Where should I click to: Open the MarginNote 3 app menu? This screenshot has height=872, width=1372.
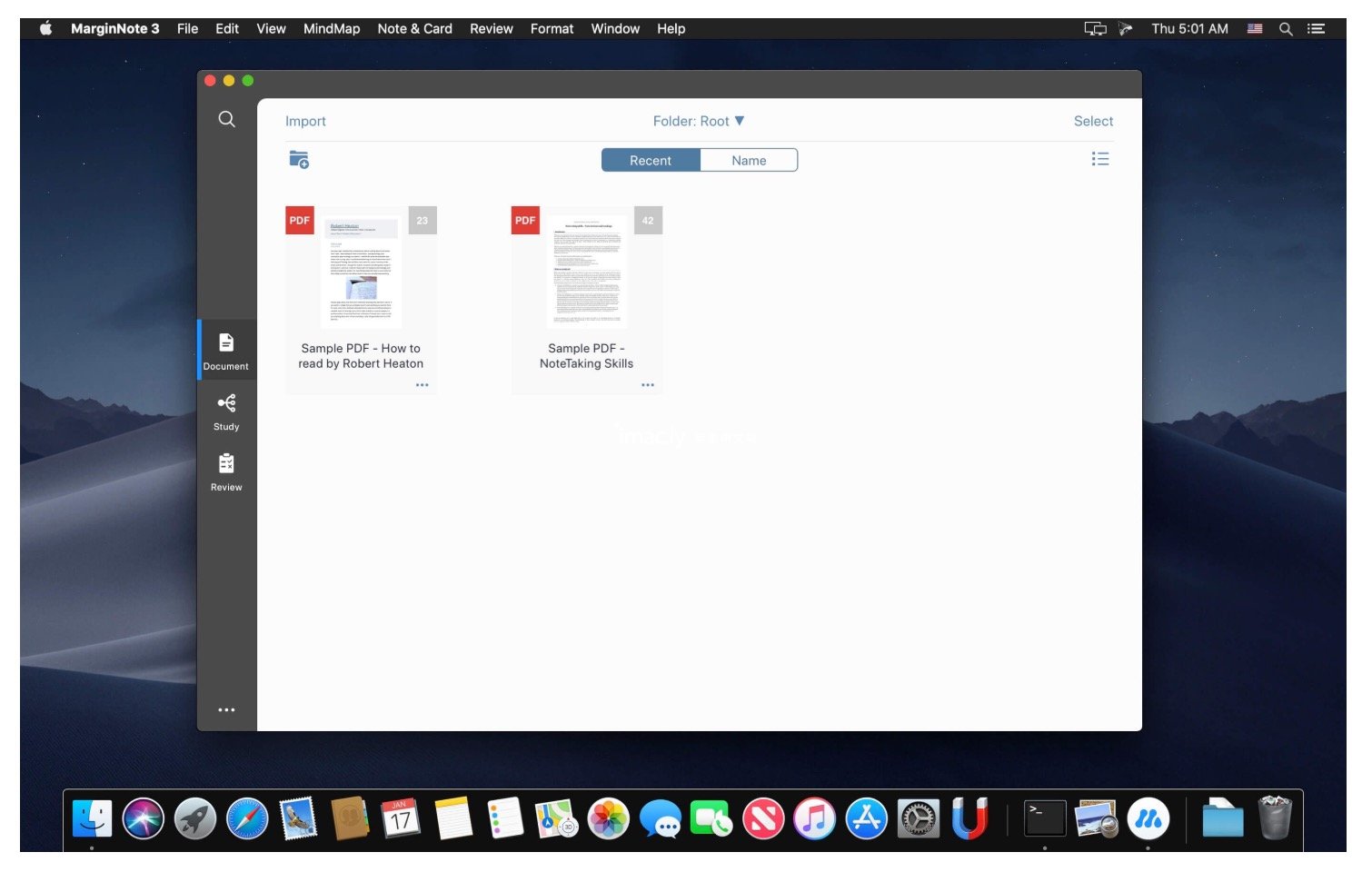(x=114, y=28)
